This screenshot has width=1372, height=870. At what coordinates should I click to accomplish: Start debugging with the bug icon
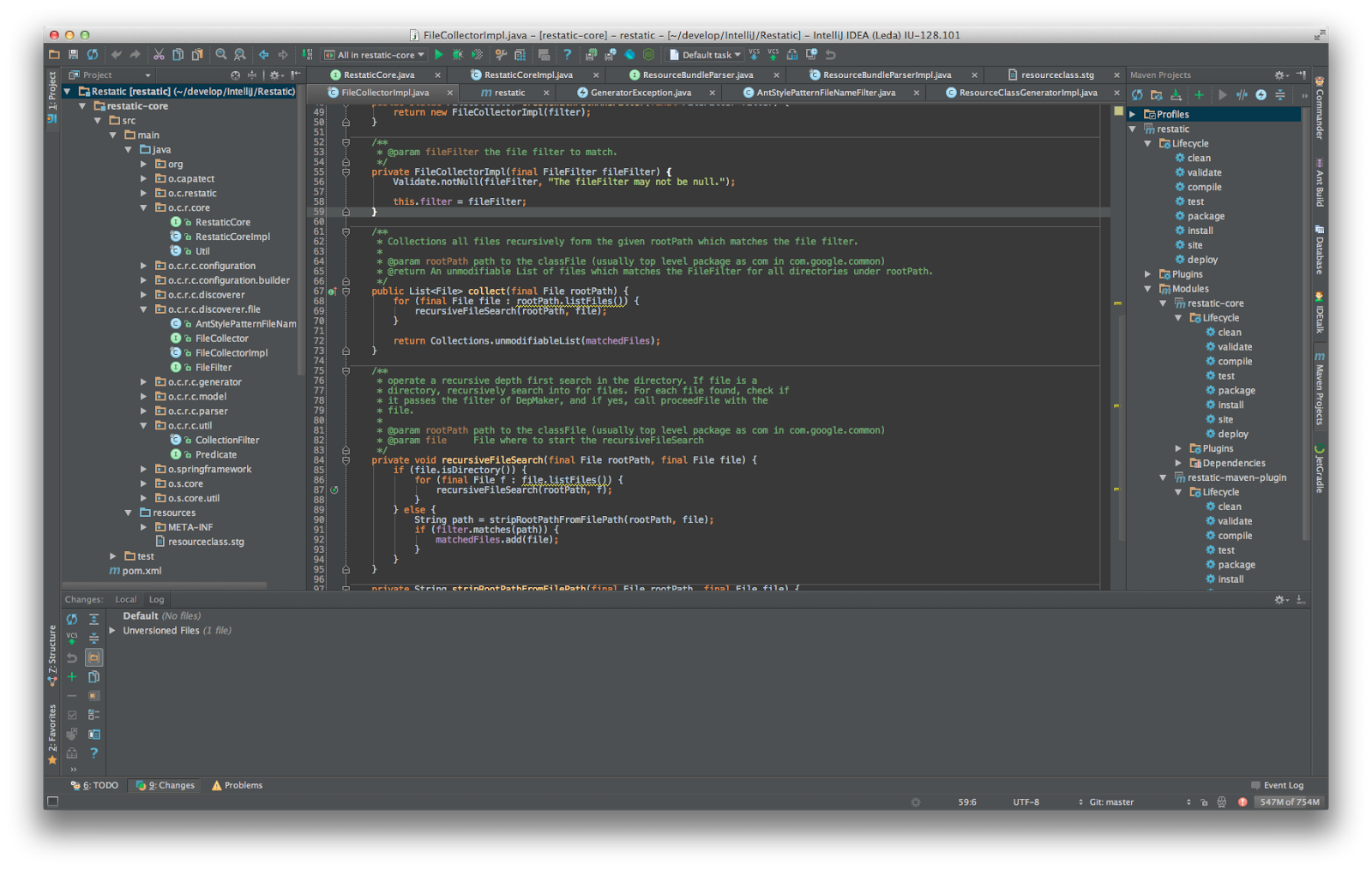click(x=457, y=54)
